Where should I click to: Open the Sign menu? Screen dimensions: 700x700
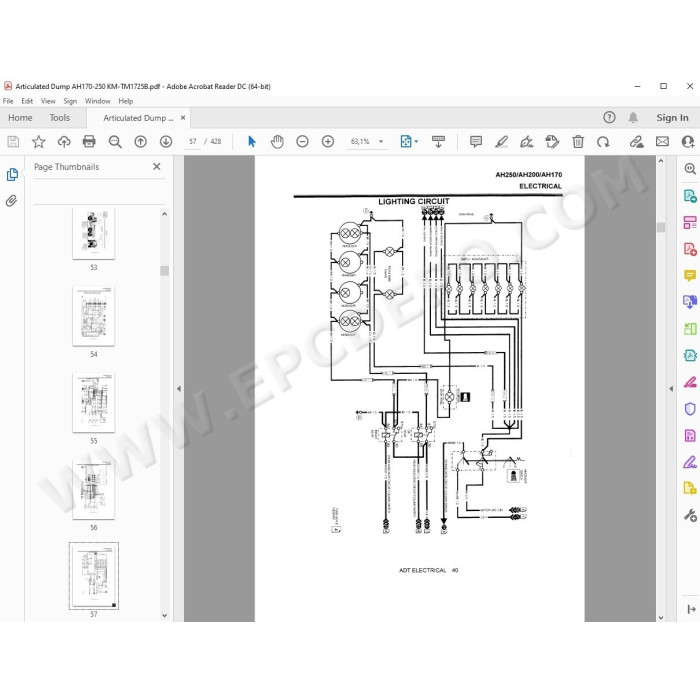coord(70,101)
